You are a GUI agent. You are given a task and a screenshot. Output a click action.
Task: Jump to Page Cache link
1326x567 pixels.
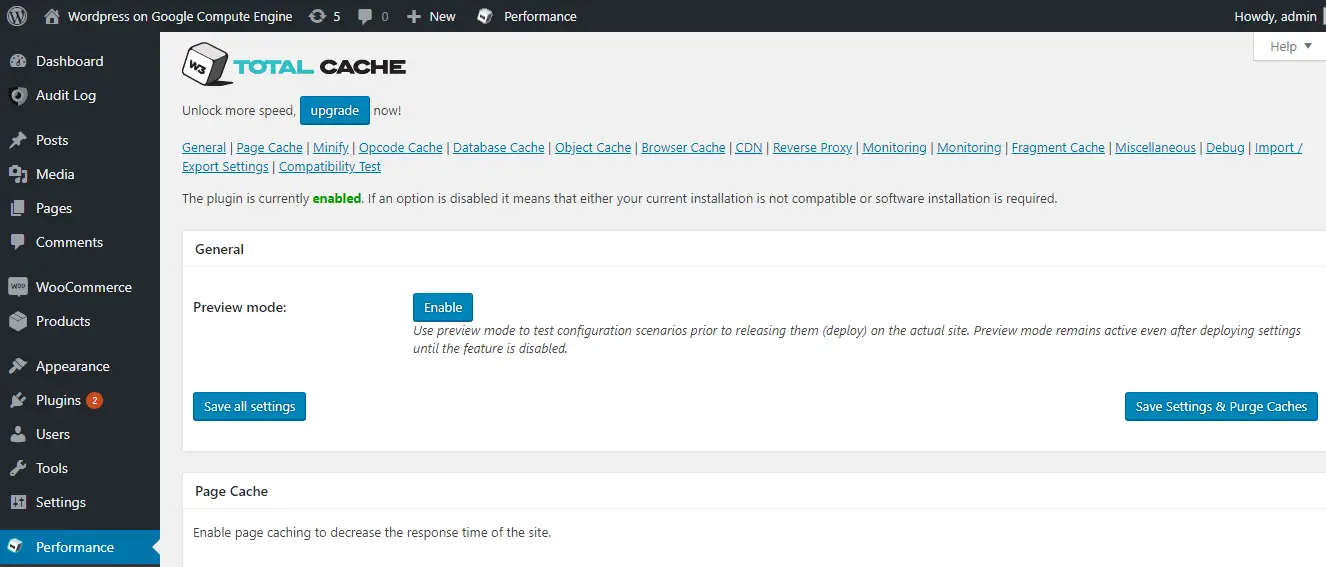tap(270, 147)
